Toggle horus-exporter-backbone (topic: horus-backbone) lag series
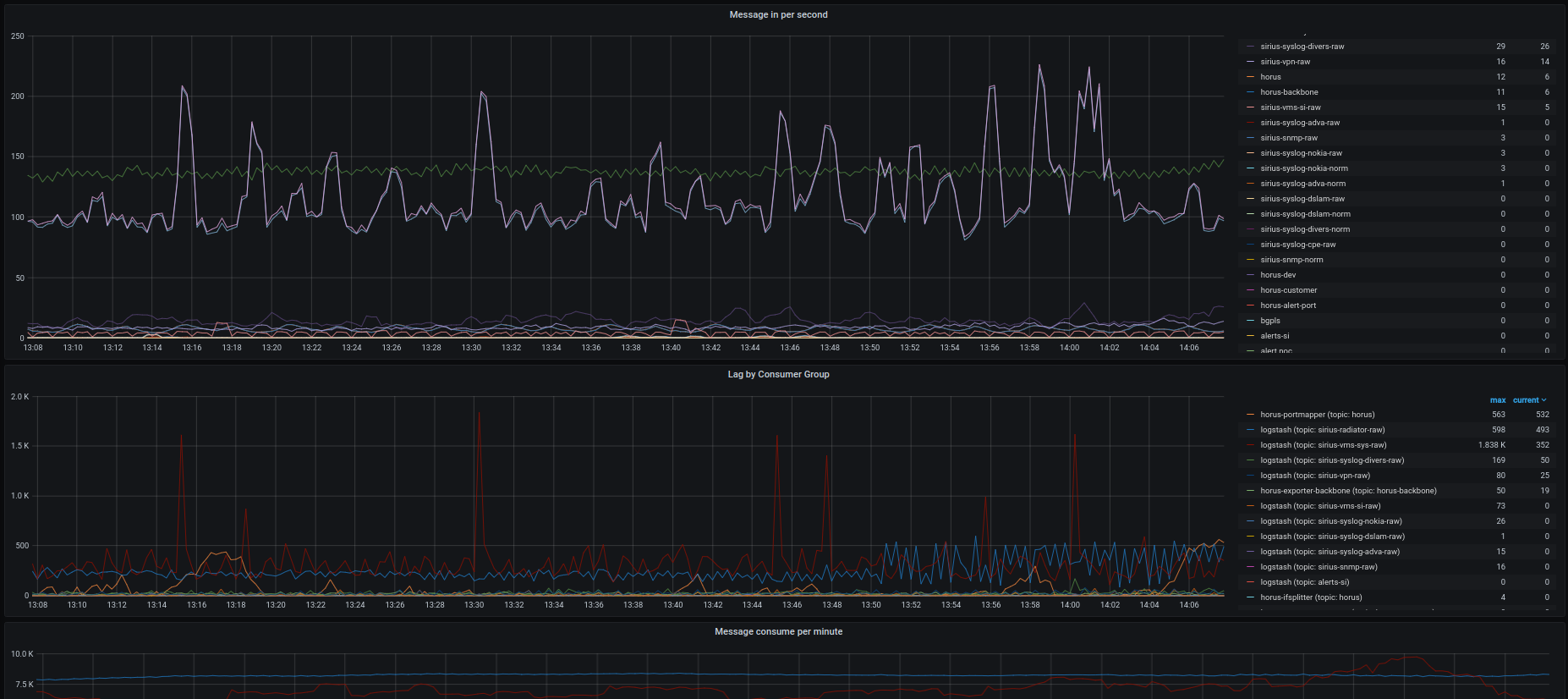1568x699 pixels. 1348,491
